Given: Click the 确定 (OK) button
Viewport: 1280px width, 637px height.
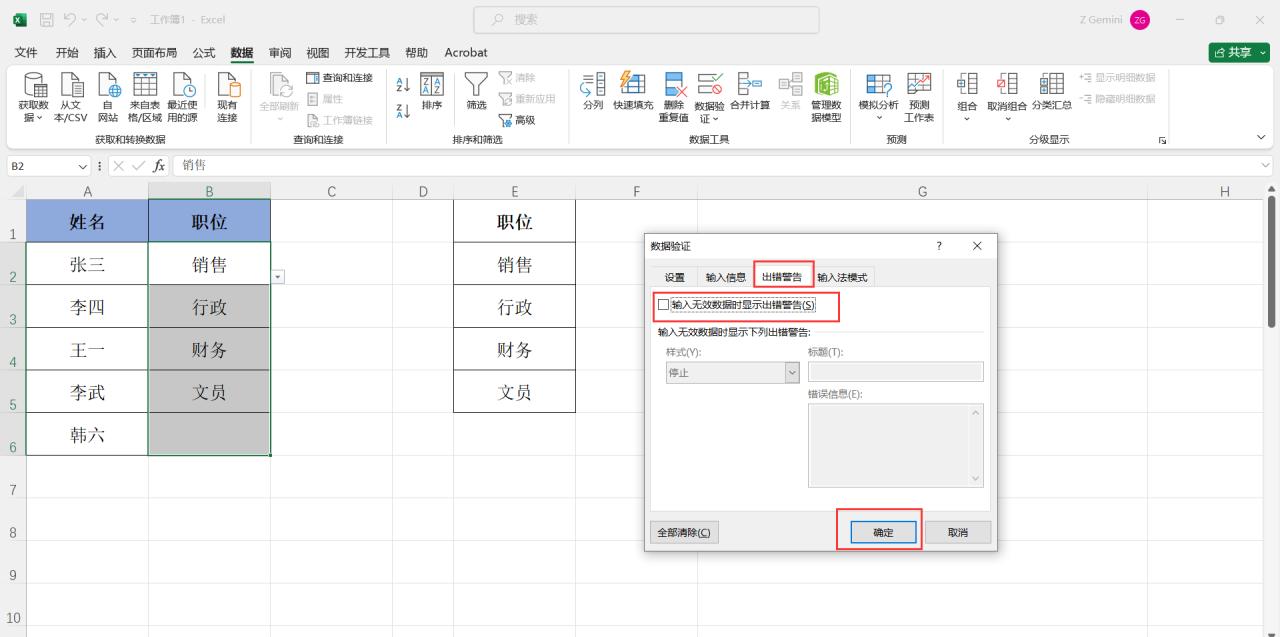Looking at the screenshot, I should click(884, 533).
